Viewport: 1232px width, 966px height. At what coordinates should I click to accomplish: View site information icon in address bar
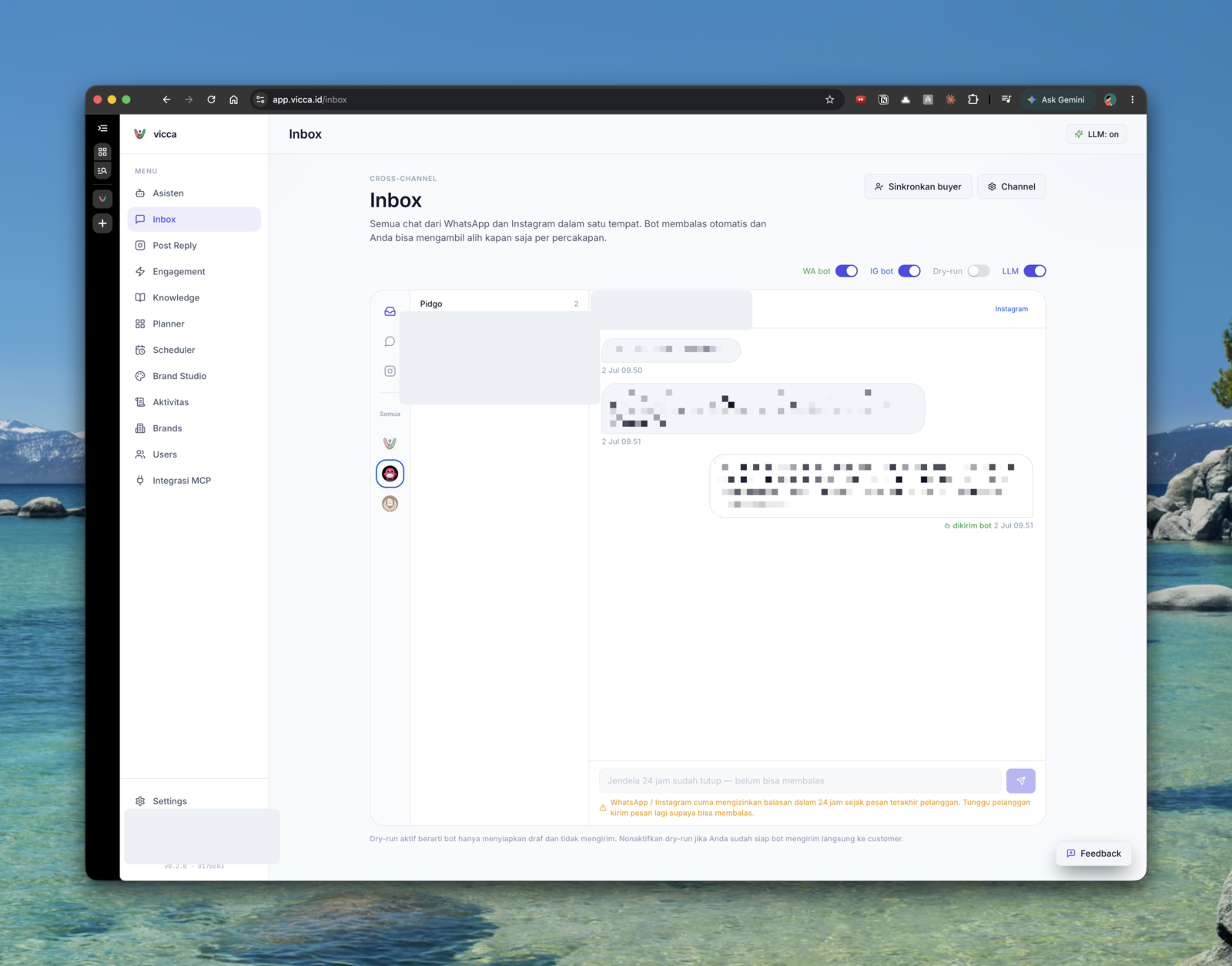click(x=260, y=99)
